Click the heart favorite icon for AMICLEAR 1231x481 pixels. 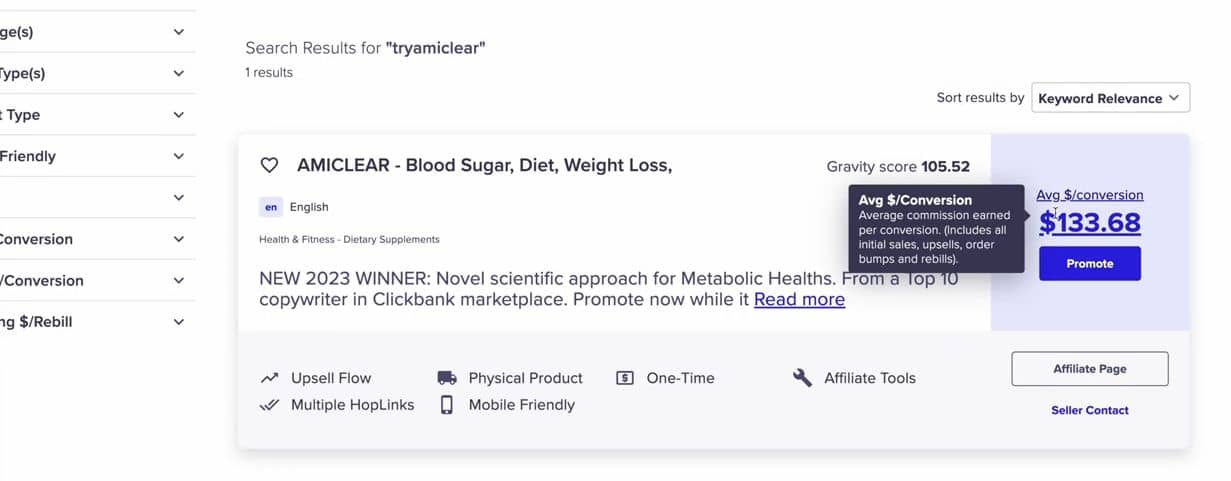point(268,166)
